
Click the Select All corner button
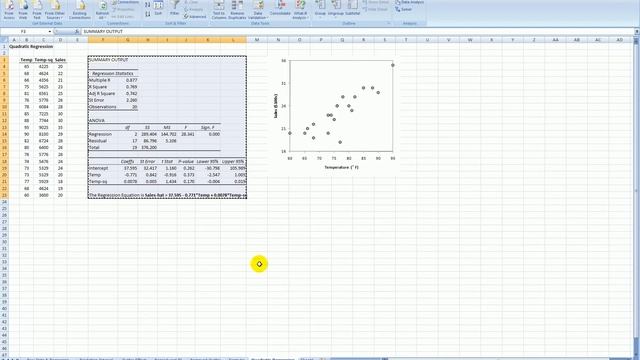pos(4,40)
